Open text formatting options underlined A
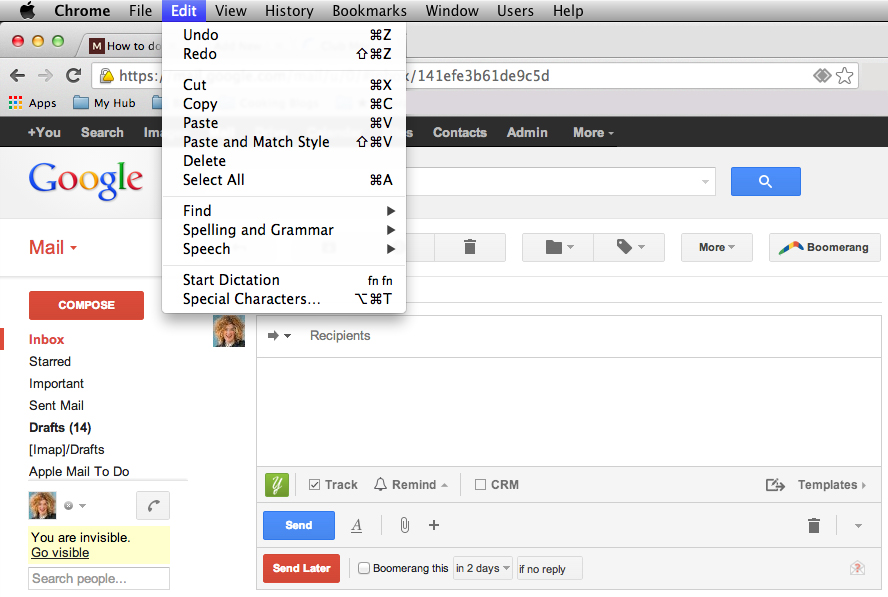This screenshot has height=597, width=888. point(356,526)
